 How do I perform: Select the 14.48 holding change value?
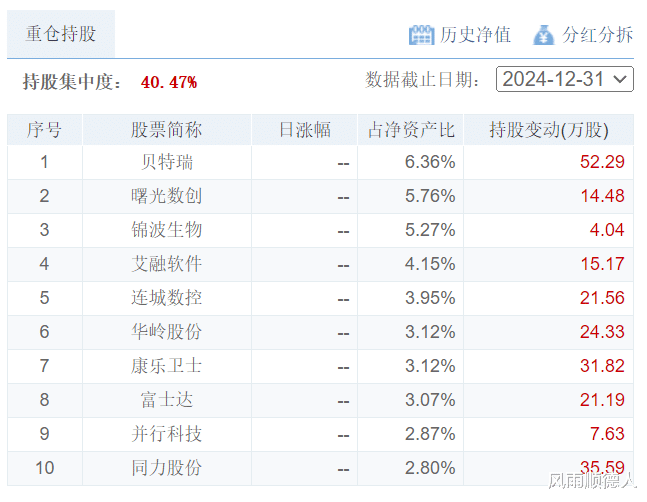click(602, 196)
